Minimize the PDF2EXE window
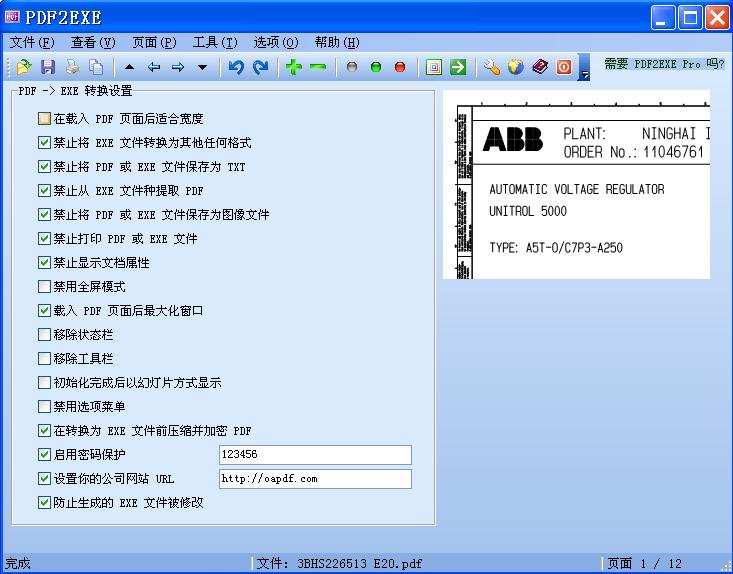The height and width of the screenshot is (574, 733). click(x=663, y=18)
